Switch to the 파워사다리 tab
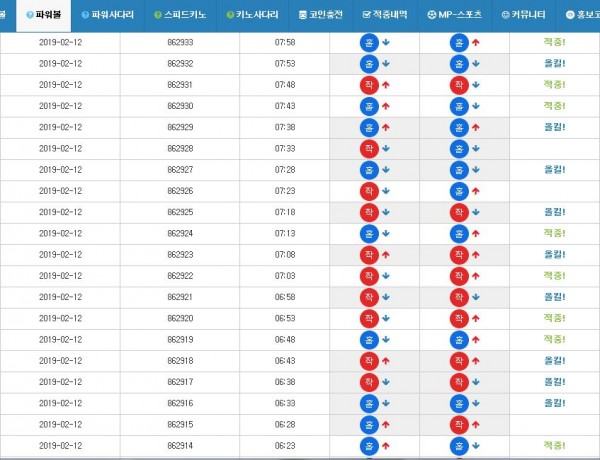600x460 pixels. [106, 15]
